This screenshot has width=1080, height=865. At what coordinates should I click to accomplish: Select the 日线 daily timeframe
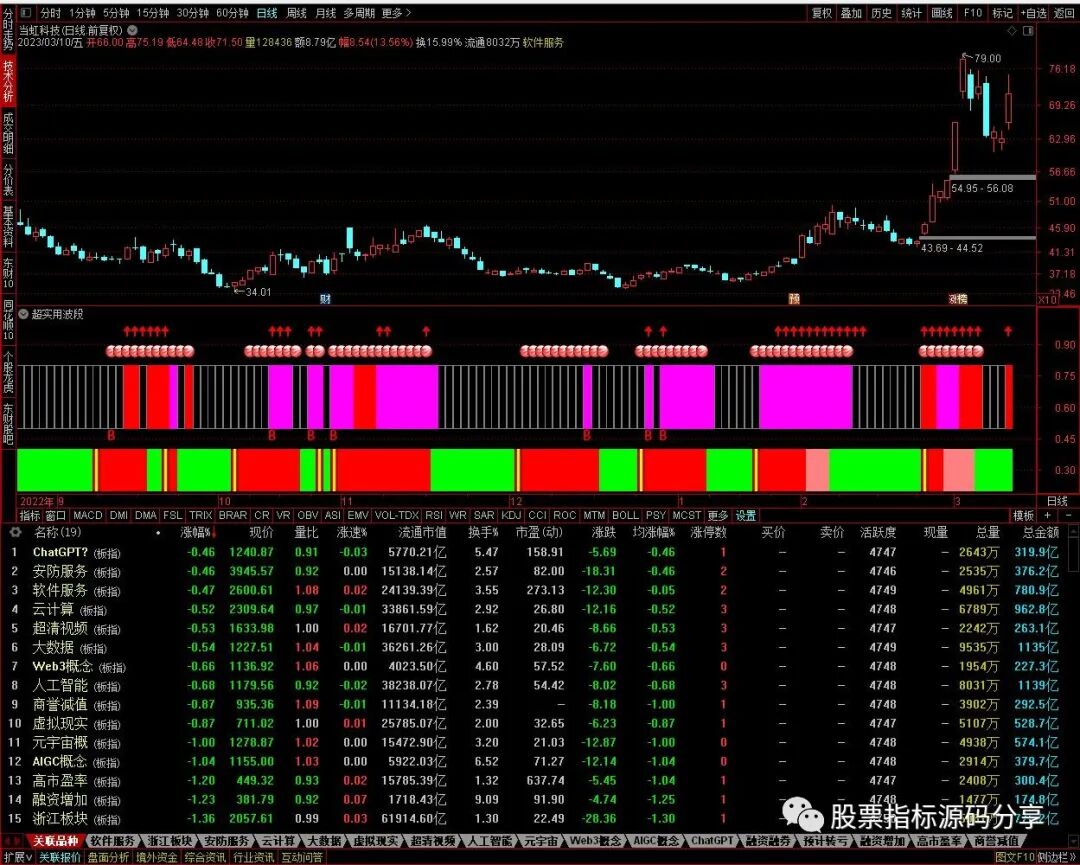pyautogui.click(x=267, y=13)
